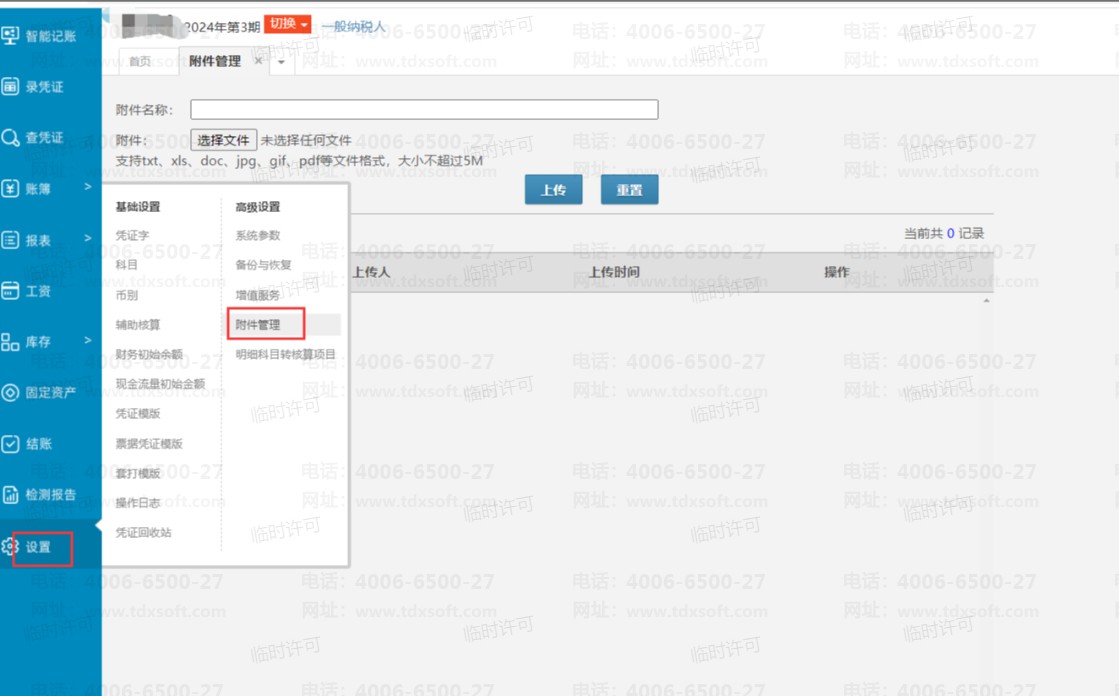Open the 工资 payroll icon
This screenshot has height=696, width=1119.
11,291
